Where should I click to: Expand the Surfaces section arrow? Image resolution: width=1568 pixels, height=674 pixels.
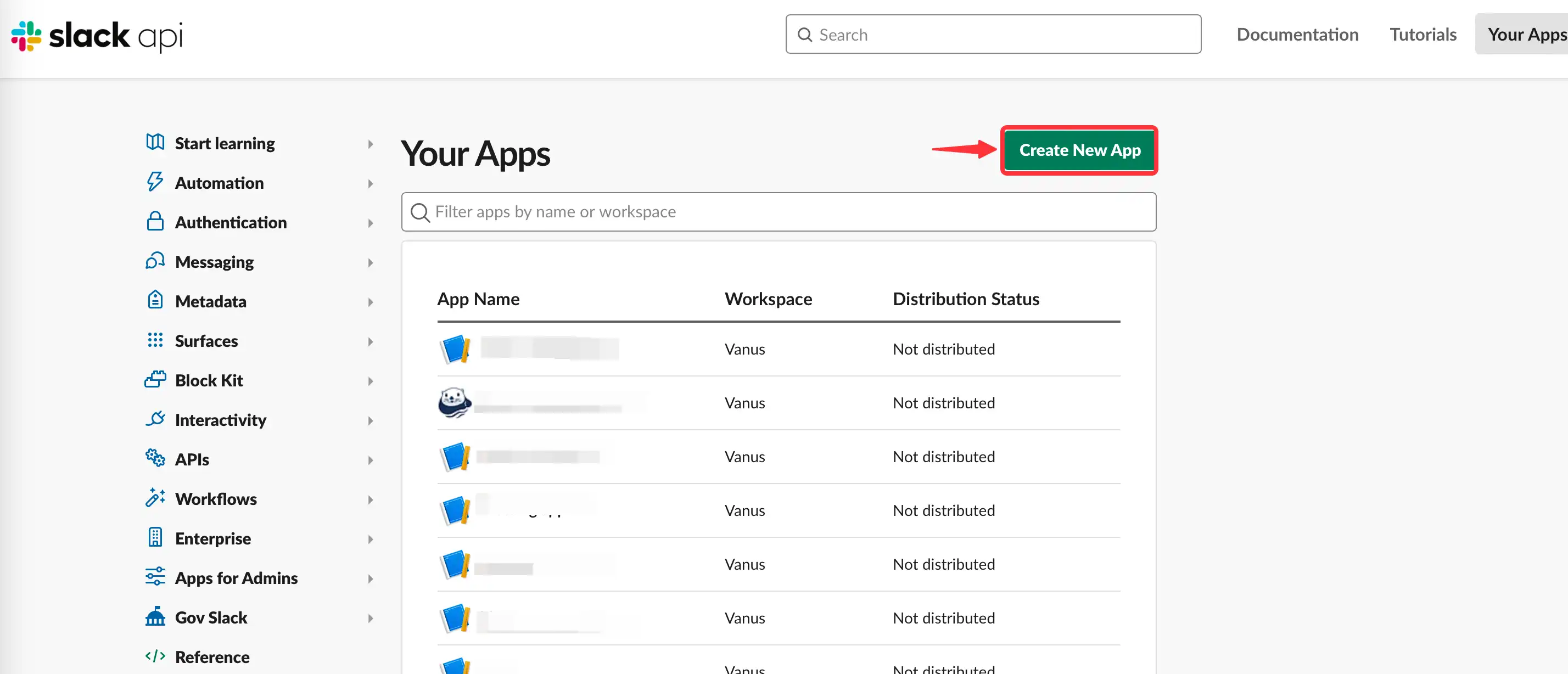tap(370, 342)
